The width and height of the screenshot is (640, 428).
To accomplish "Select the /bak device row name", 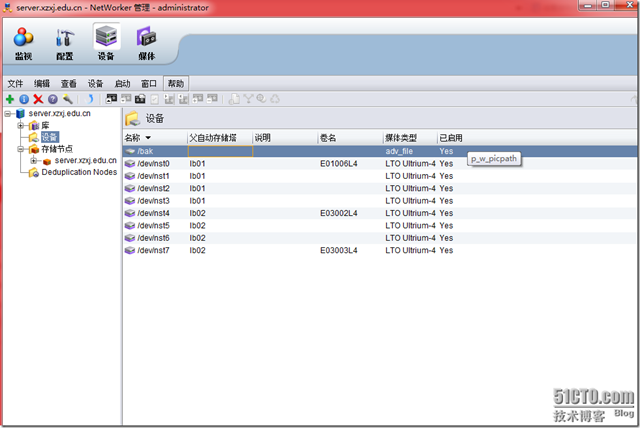I will point(145,151).
